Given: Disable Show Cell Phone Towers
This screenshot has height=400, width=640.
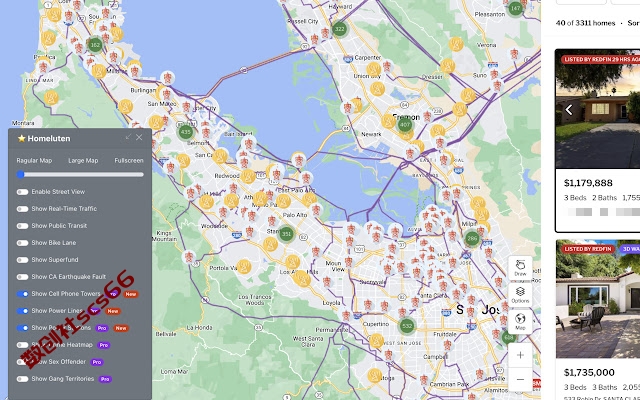Looking at the screenshot, I should tap(22, 294).
